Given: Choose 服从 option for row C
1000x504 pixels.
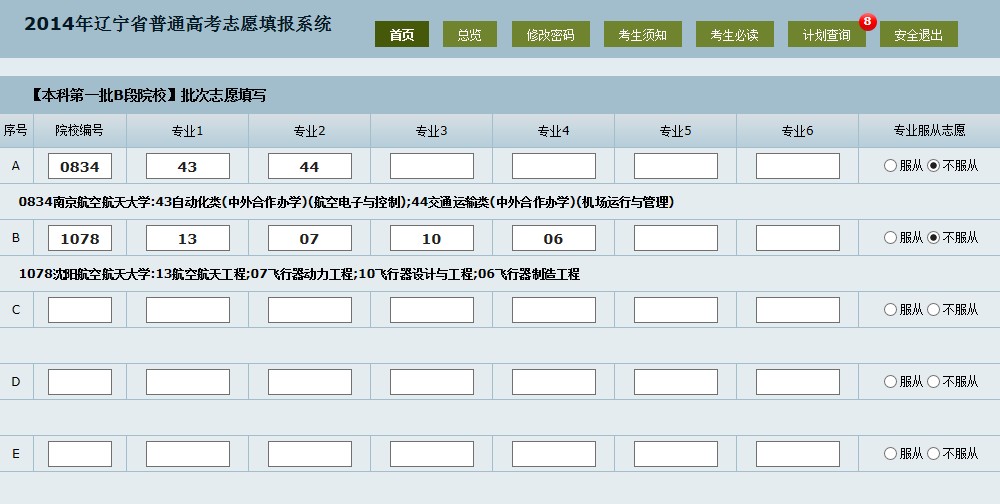Looking at the screenshot, I should point(890,310).
